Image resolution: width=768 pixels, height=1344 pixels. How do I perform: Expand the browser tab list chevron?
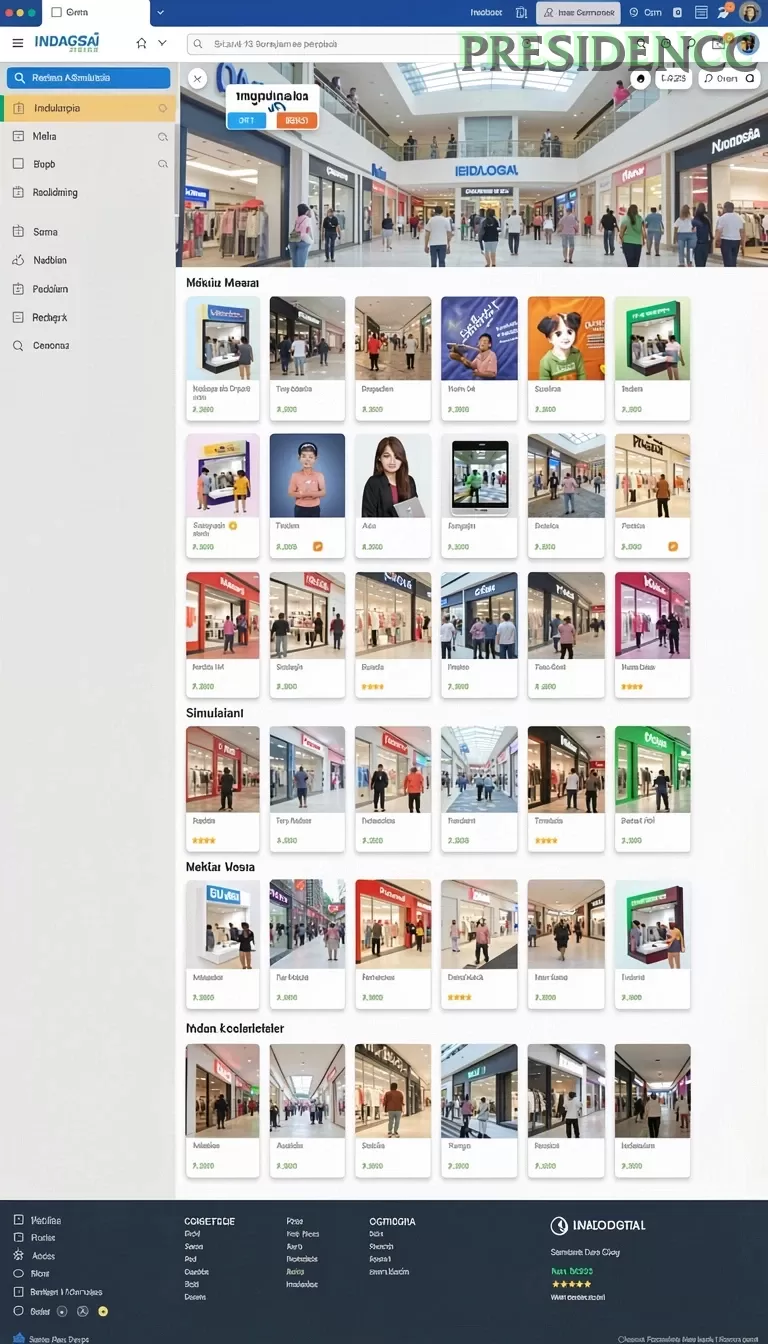pyautogui.click(x=161, y=13)
